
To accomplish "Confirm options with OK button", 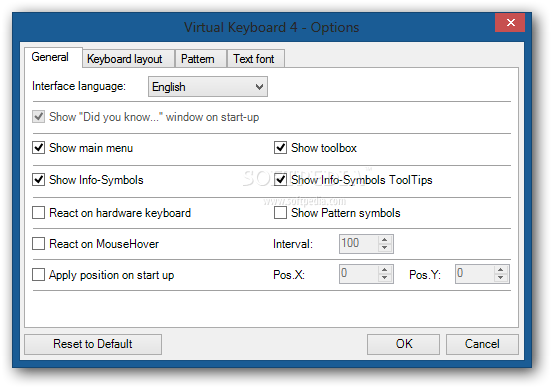I will pyautogui.click(x=403, y=344).
